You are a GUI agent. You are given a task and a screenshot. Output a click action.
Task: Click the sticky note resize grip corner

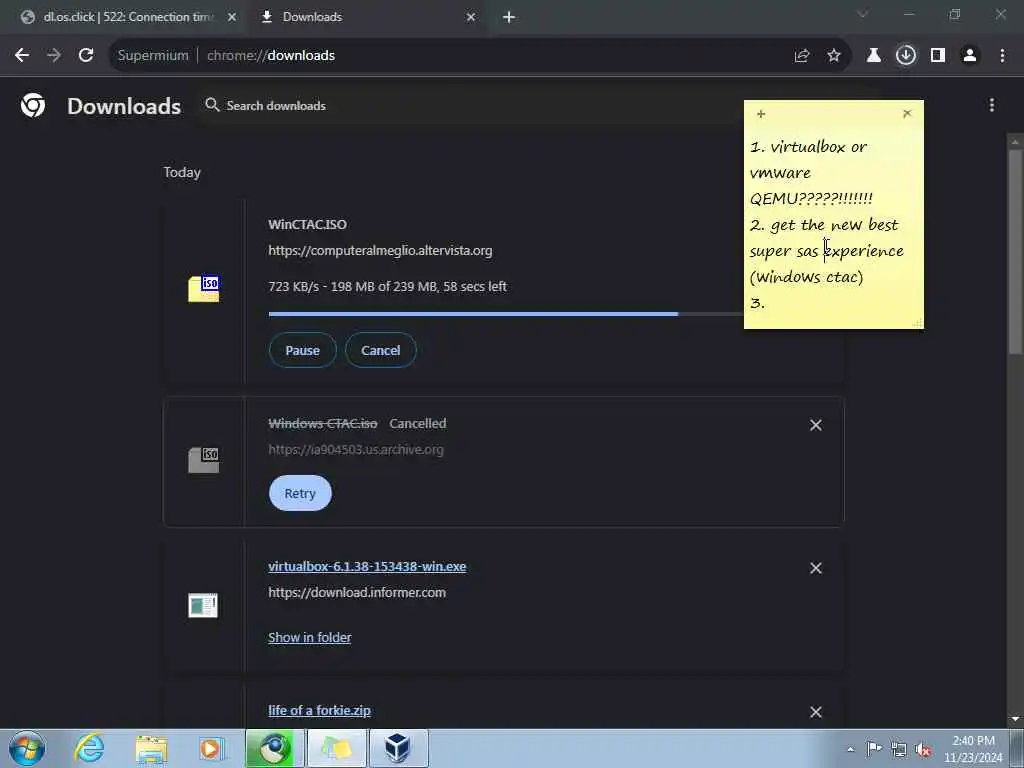pos(918,323)
